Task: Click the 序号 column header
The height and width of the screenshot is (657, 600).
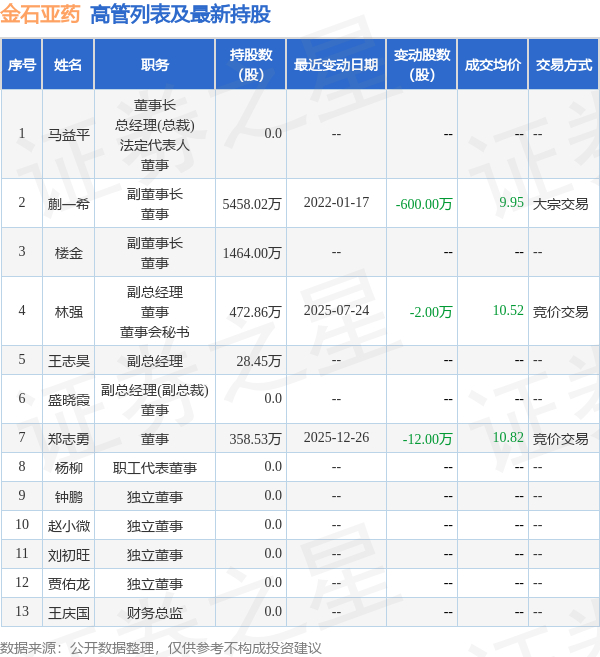Action: (22, 65)
